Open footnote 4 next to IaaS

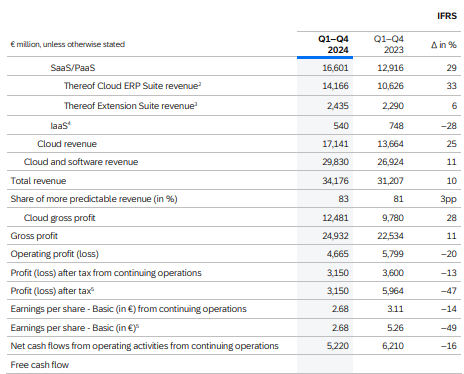click(x=69, y=124)
